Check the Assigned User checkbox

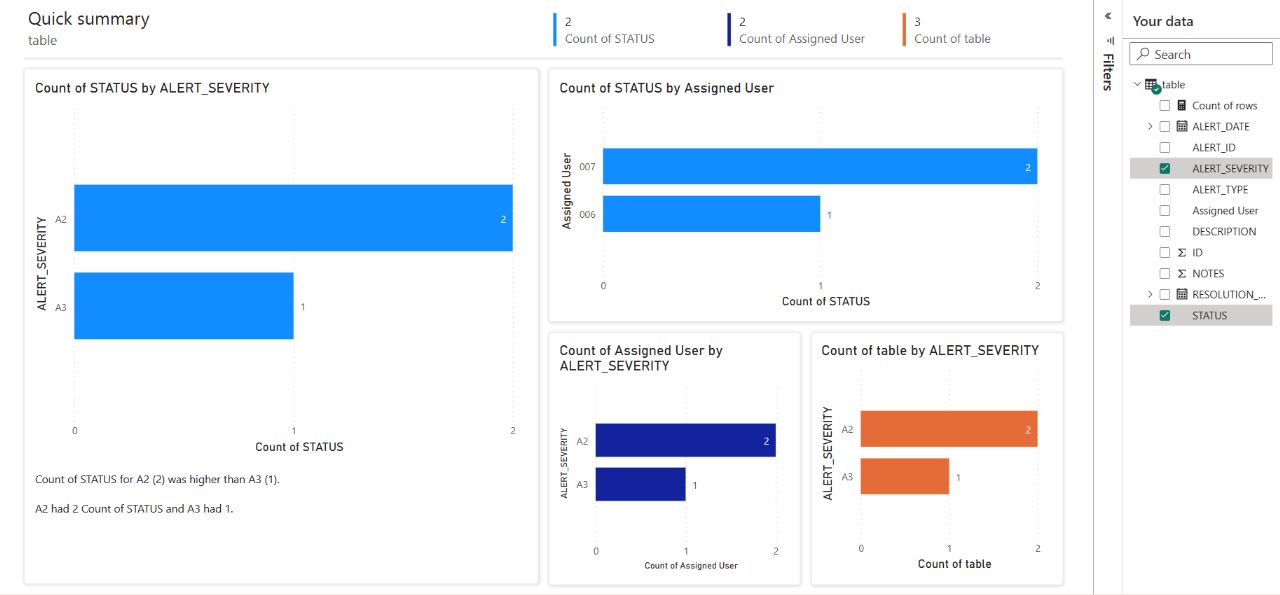(1164, 210)
